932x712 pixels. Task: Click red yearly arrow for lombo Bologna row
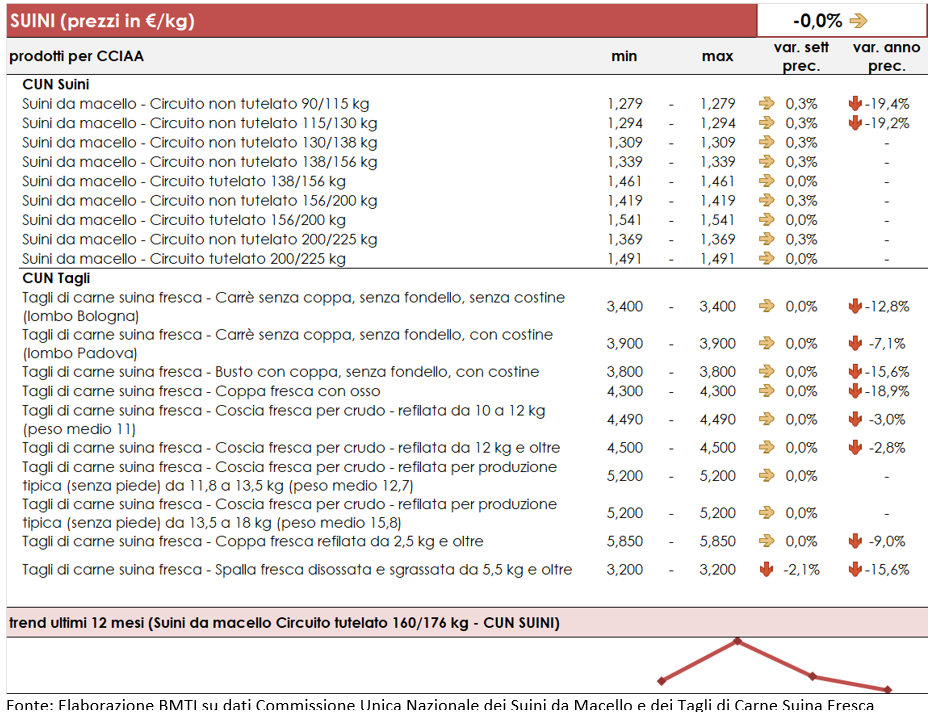[855, 306]
